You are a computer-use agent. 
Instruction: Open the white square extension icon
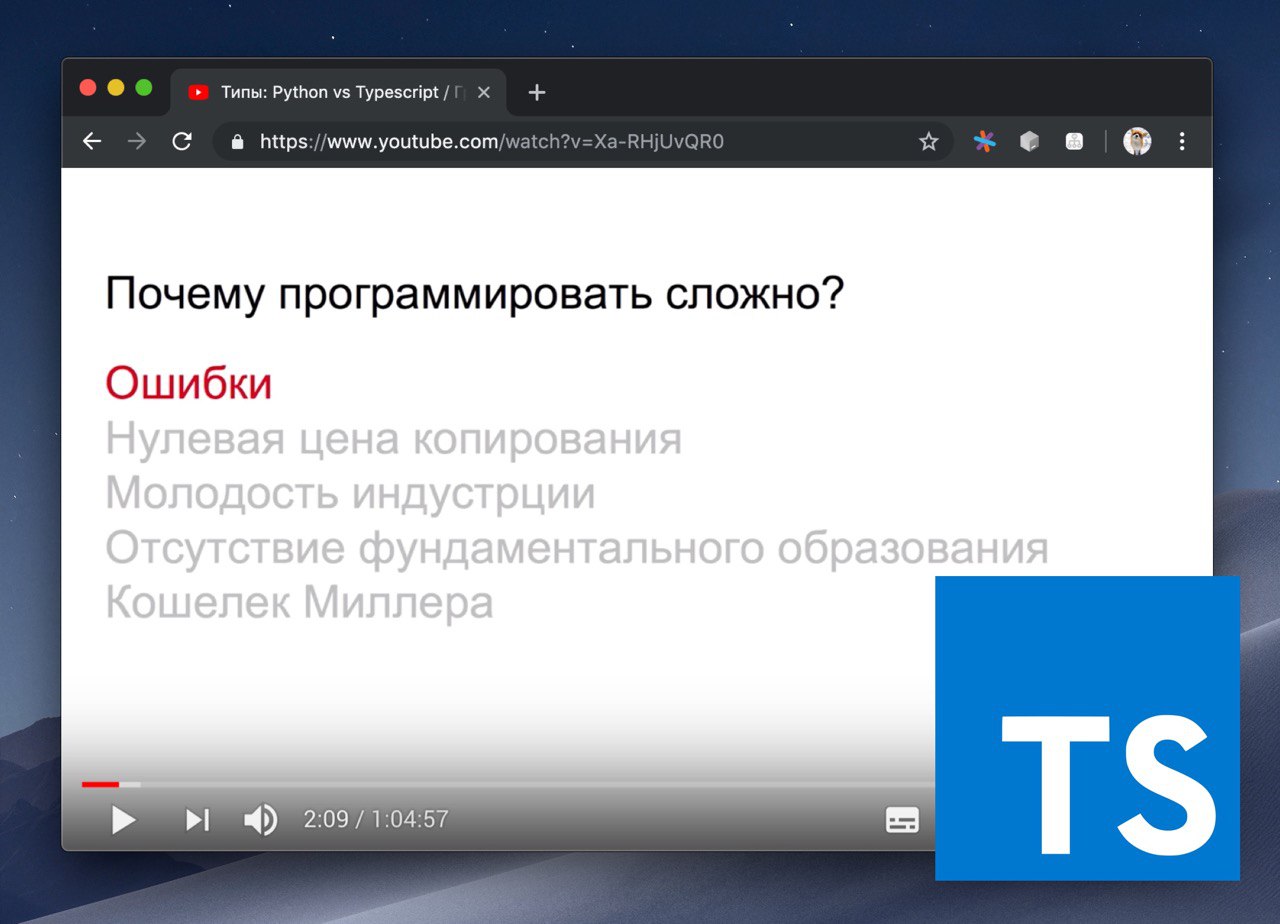(1074, 142)
